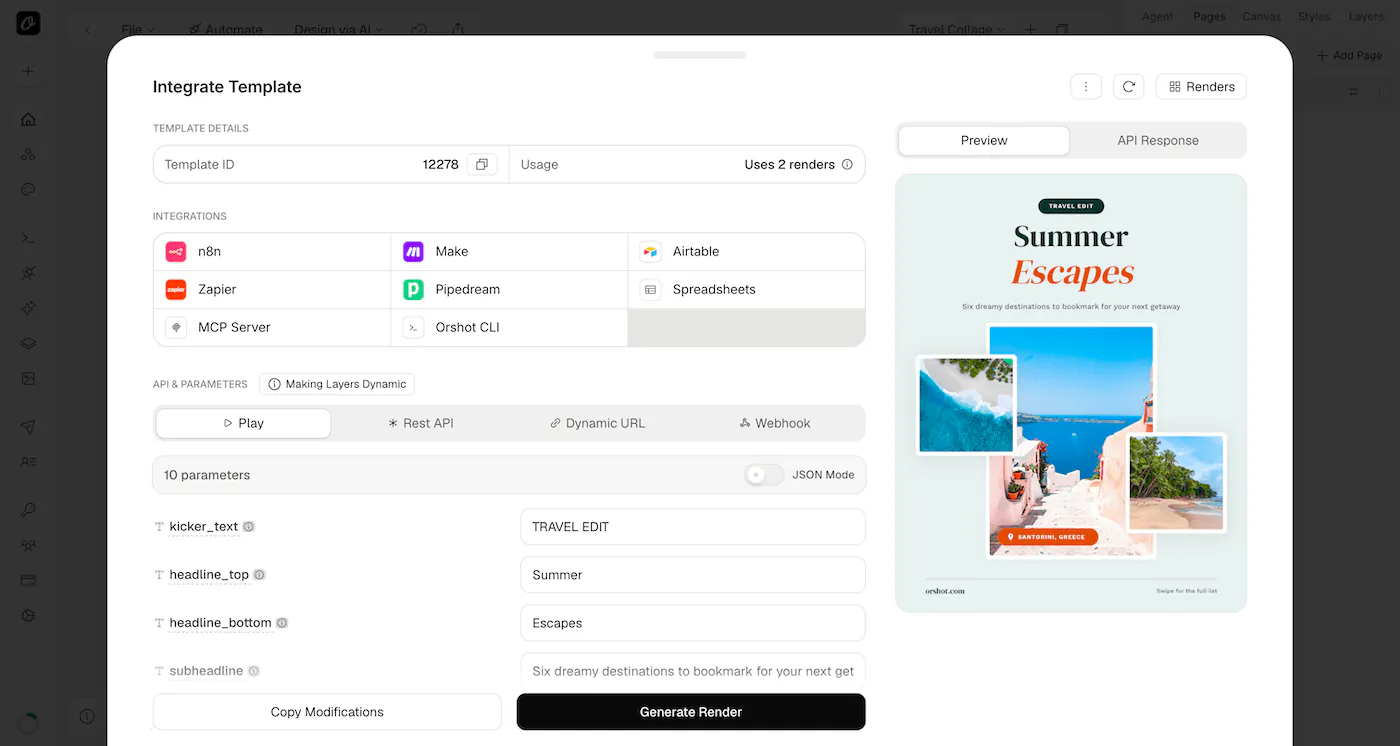Click the Summer Escapes preview image
Screen dimensions: 1400x746
tap(1071, 393)
